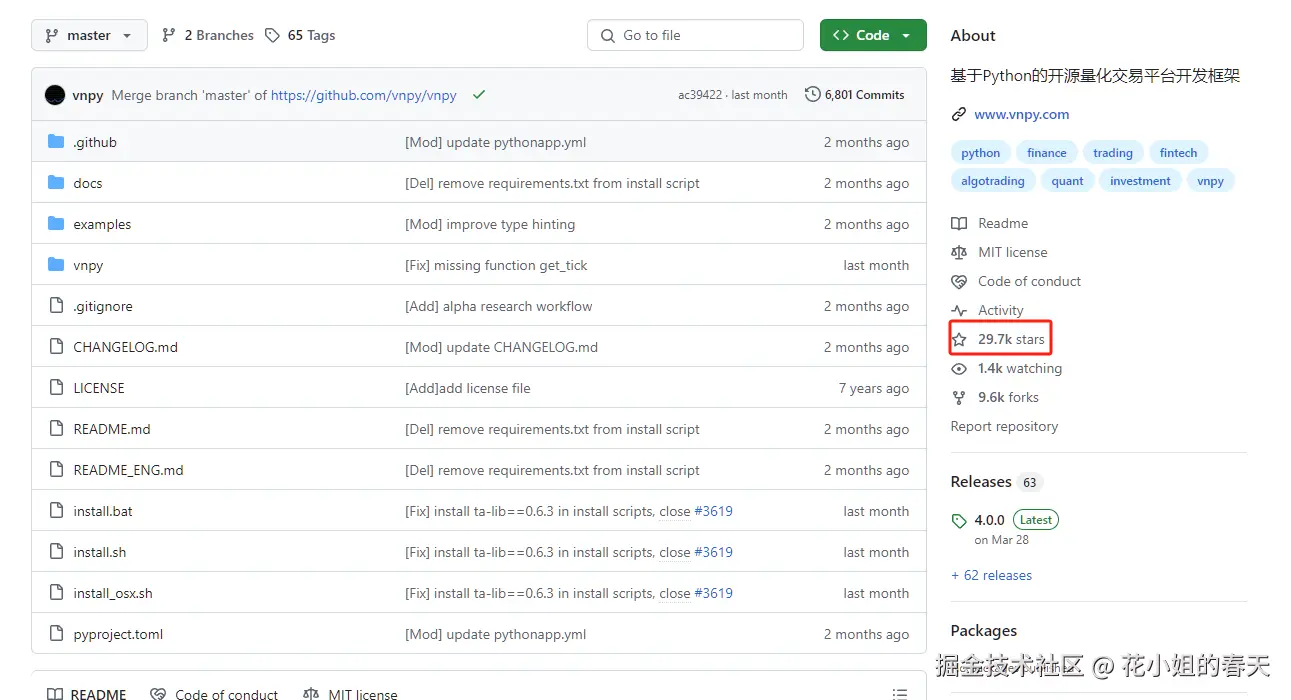1291x700 pixels.
Task: Click the README_ENG.md file icon
Action: tap(56, 470)
